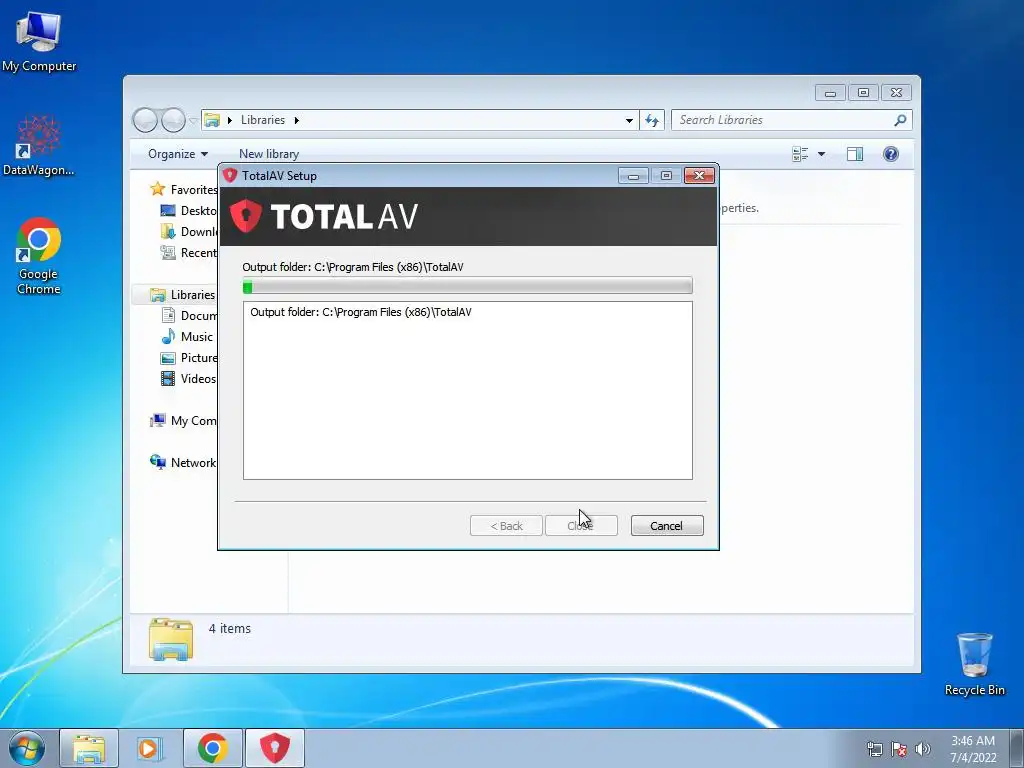The image size is (1024, 768).
Task: Open the view options dropdown arrow
Action: click(822, 154)
